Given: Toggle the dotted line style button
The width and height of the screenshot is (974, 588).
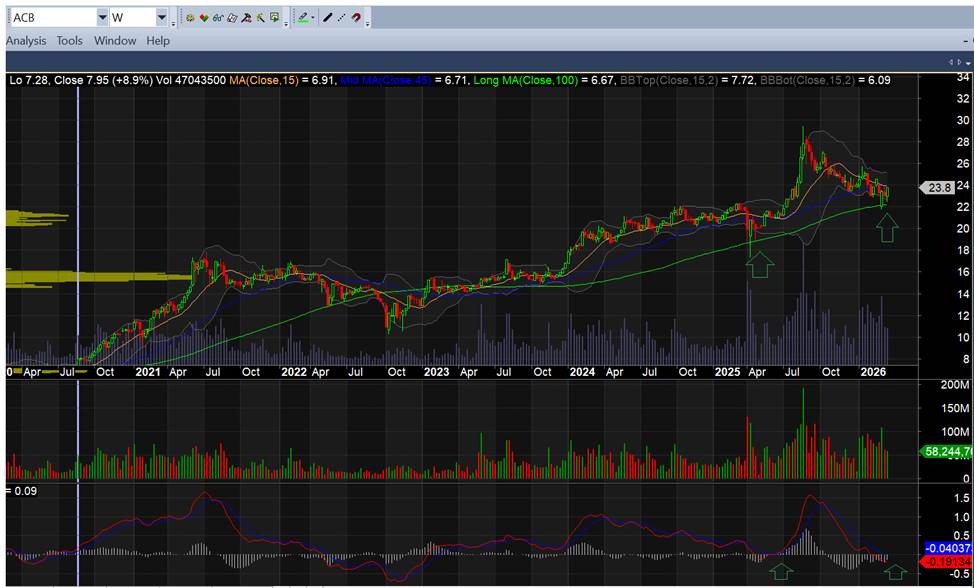Looking at the screenshot, I should pyautogui.click(x=341, y=18).
